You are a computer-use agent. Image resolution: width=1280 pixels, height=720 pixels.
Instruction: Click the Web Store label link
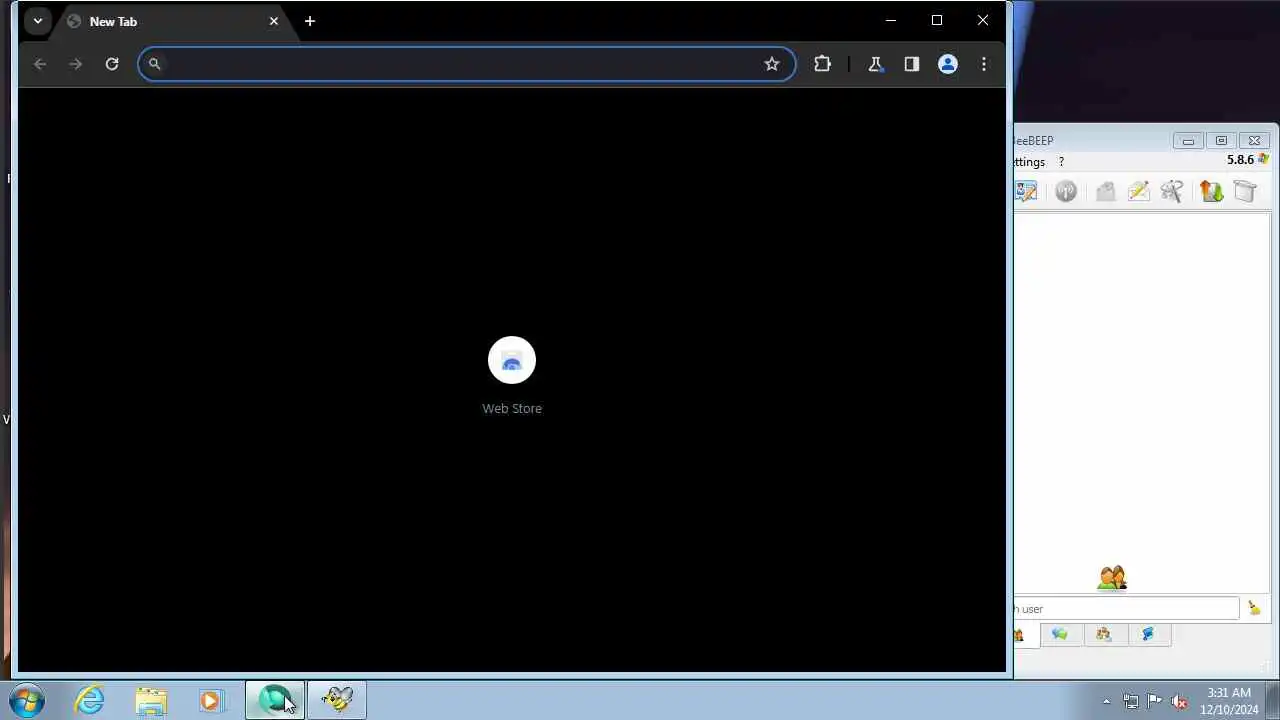point(512,408)
